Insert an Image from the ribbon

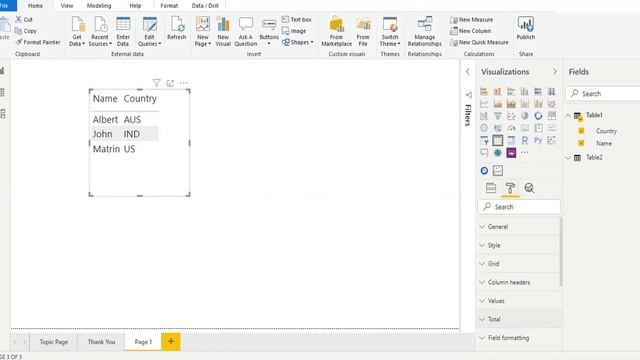pos(294,31)
